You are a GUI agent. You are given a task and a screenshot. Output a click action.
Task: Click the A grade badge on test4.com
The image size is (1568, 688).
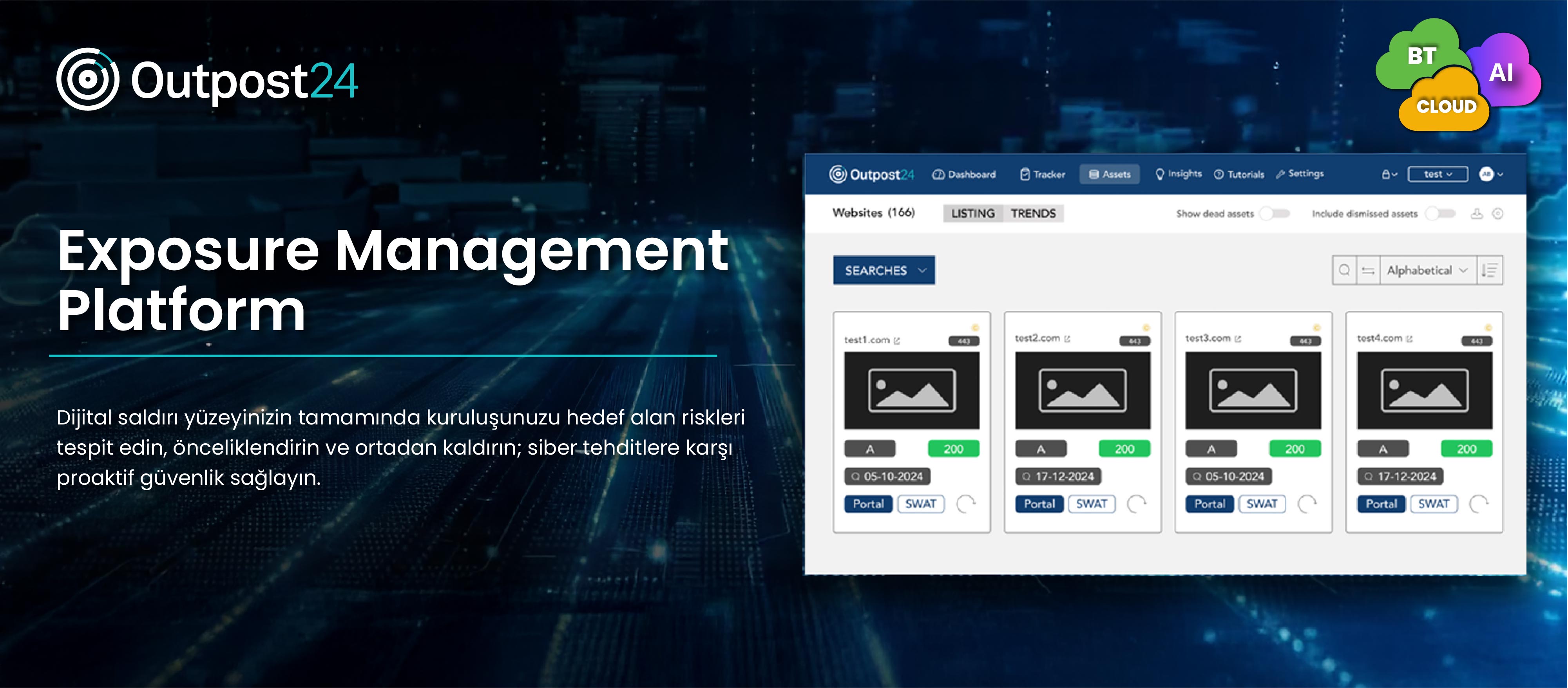(1383, 449)
